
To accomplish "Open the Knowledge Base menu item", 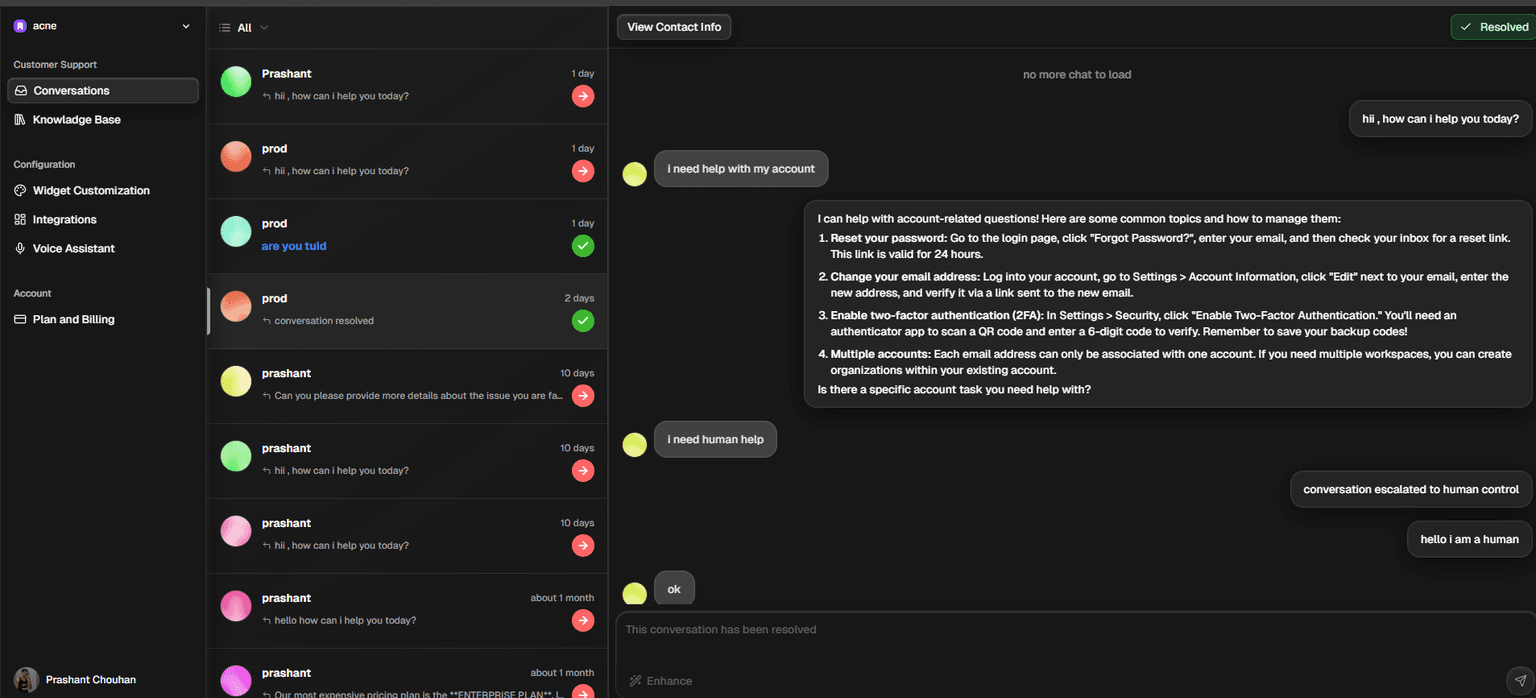I will tap(76, 120).
